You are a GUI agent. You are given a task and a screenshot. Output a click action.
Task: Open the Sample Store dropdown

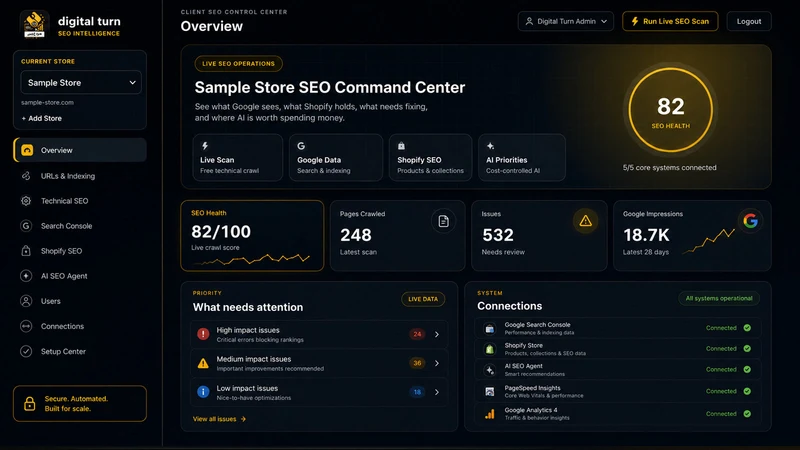pyautogui.click(x=81, y=83)
